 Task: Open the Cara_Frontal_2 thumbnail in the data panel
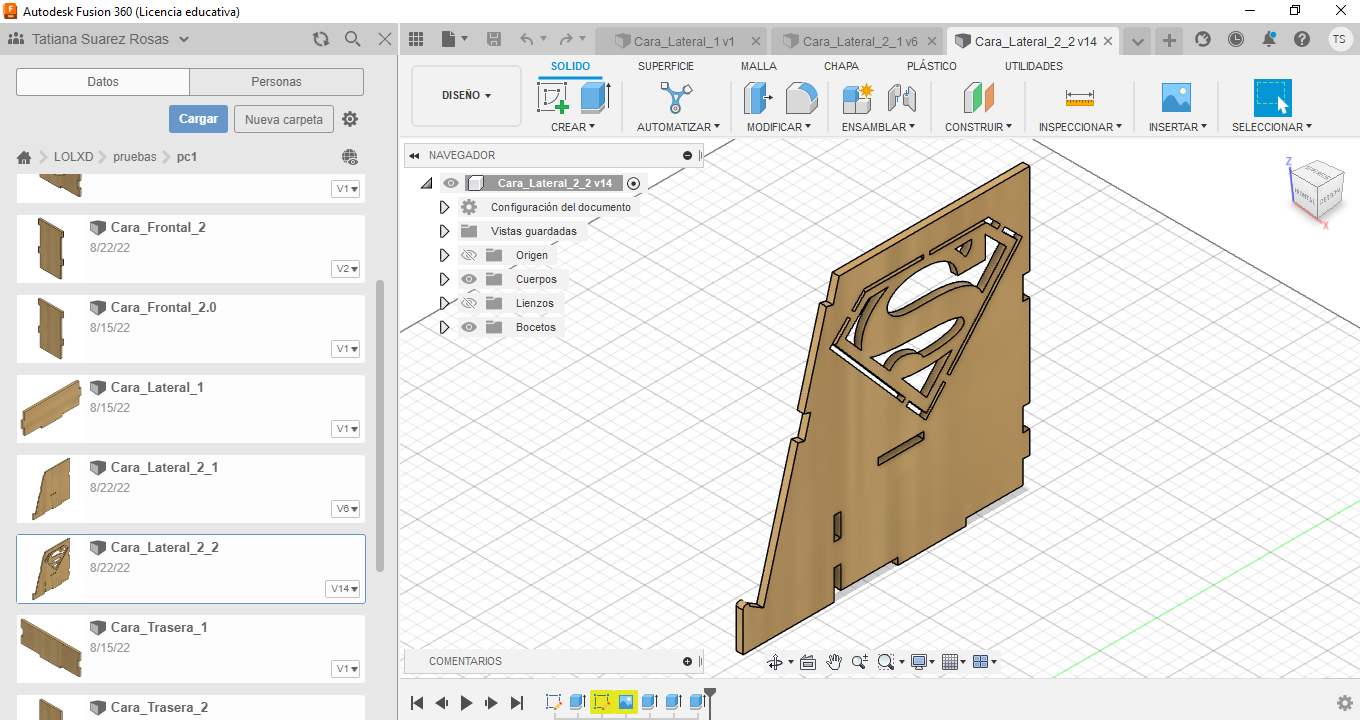50,248
